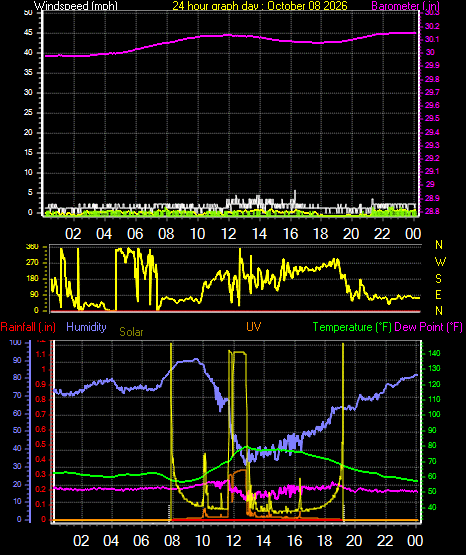Viewport: 466px width, 555px height.
Task: Click the 0.3 rainfall scale value
Action: coord(41,475)
